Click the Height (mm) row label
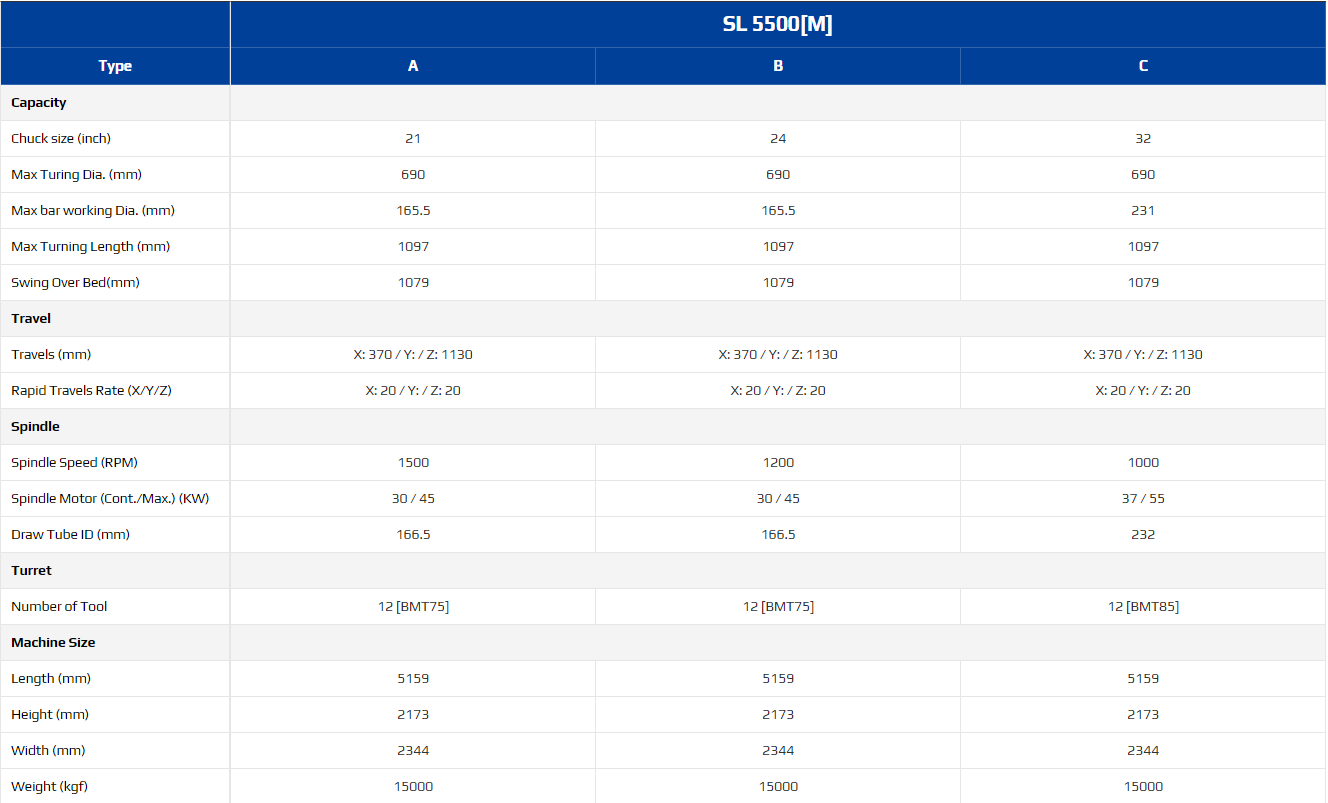Image resolution: width=1328 pixels, height=803 pixels. tap(50, 715)
